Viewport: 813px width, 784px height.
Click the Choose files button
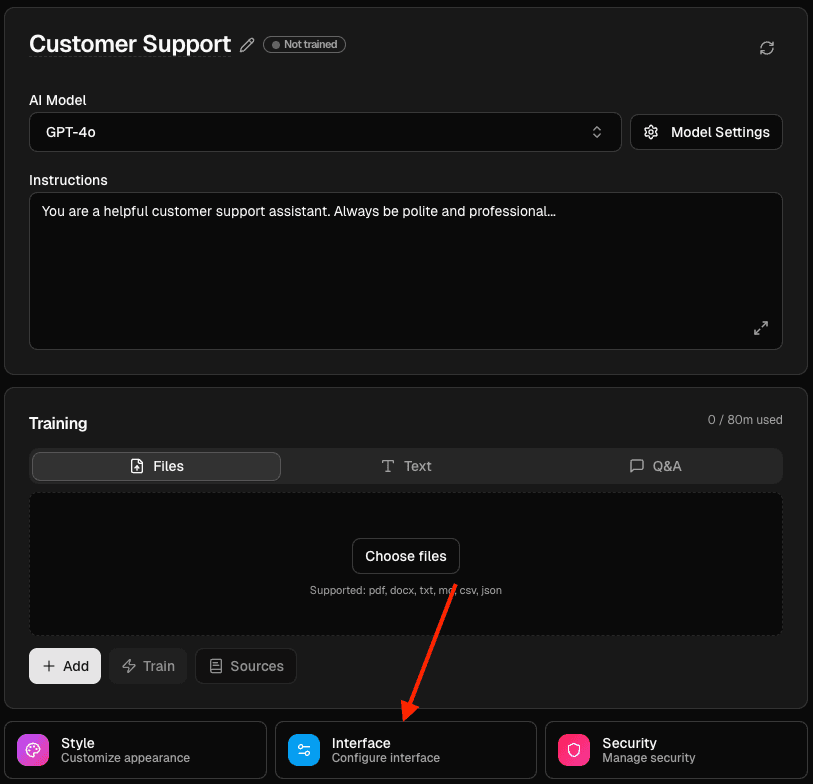(406, 556)
